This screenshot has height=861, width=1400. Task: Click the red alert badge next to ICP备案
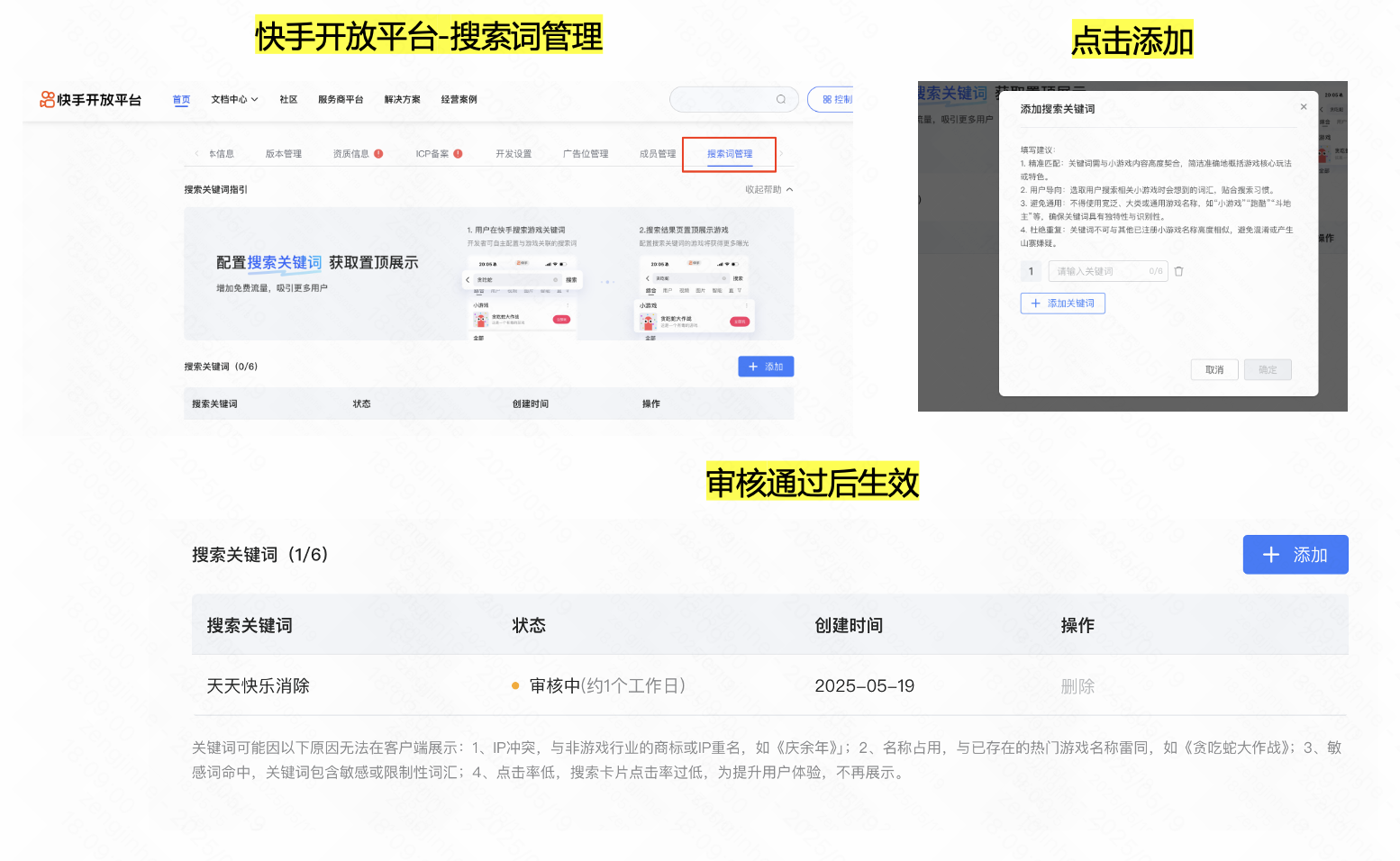(x=458, y=153)
